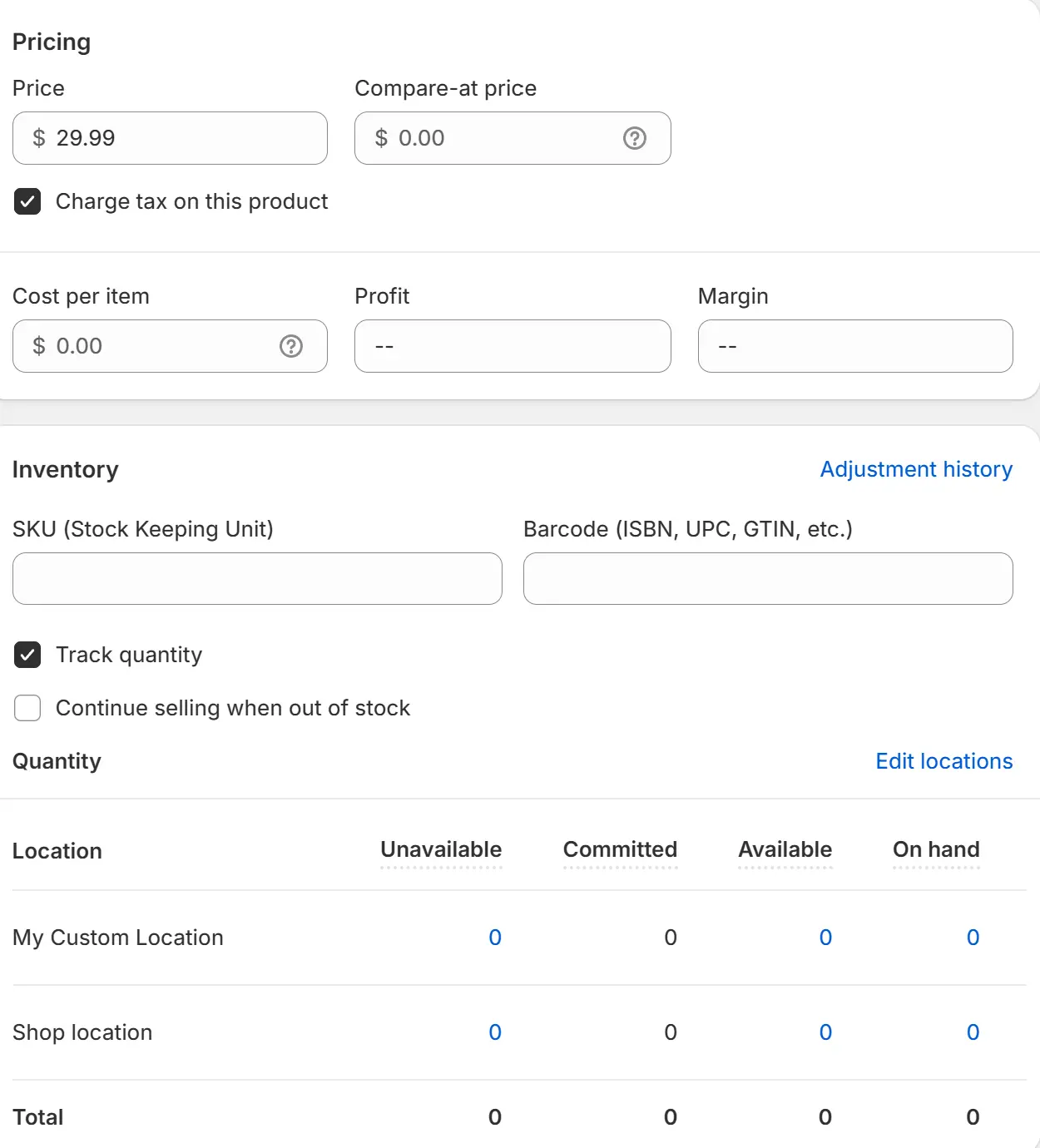
Task: Click Total Available value
Action: coord(825,1117)
